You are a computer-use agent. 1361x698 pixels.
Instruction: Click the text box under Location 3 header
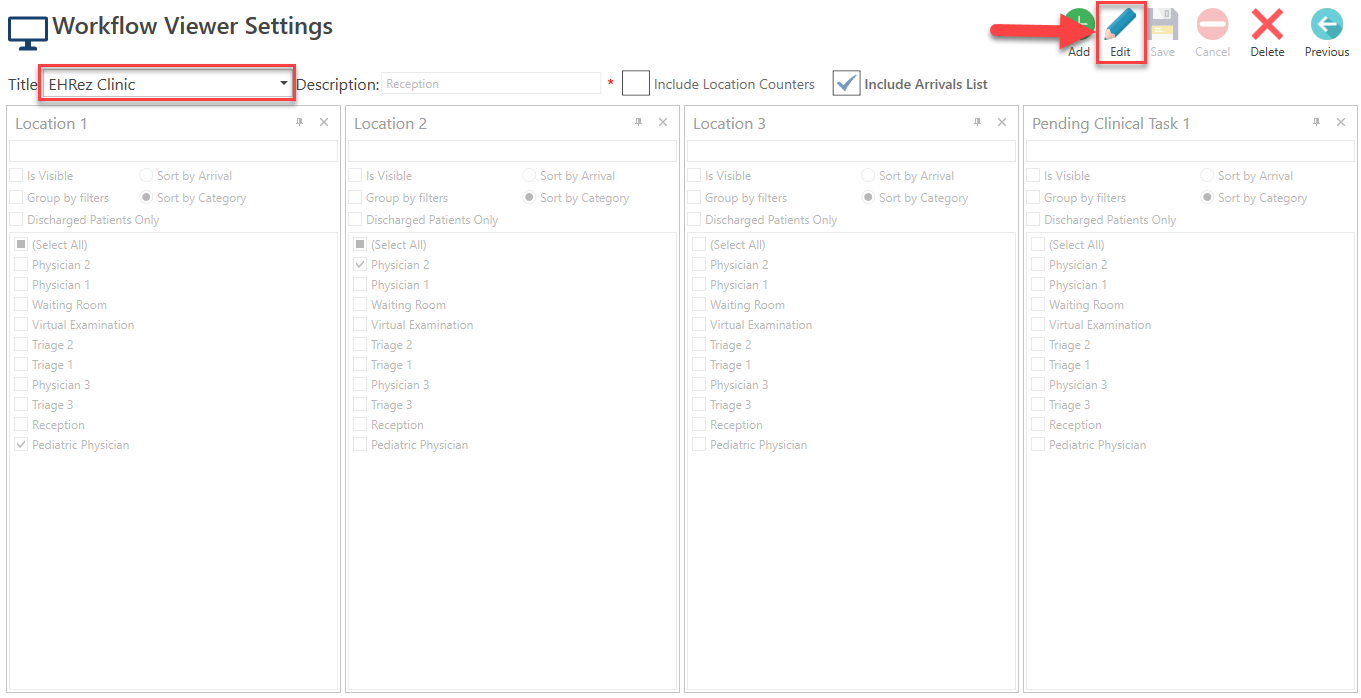click(851, 151)
